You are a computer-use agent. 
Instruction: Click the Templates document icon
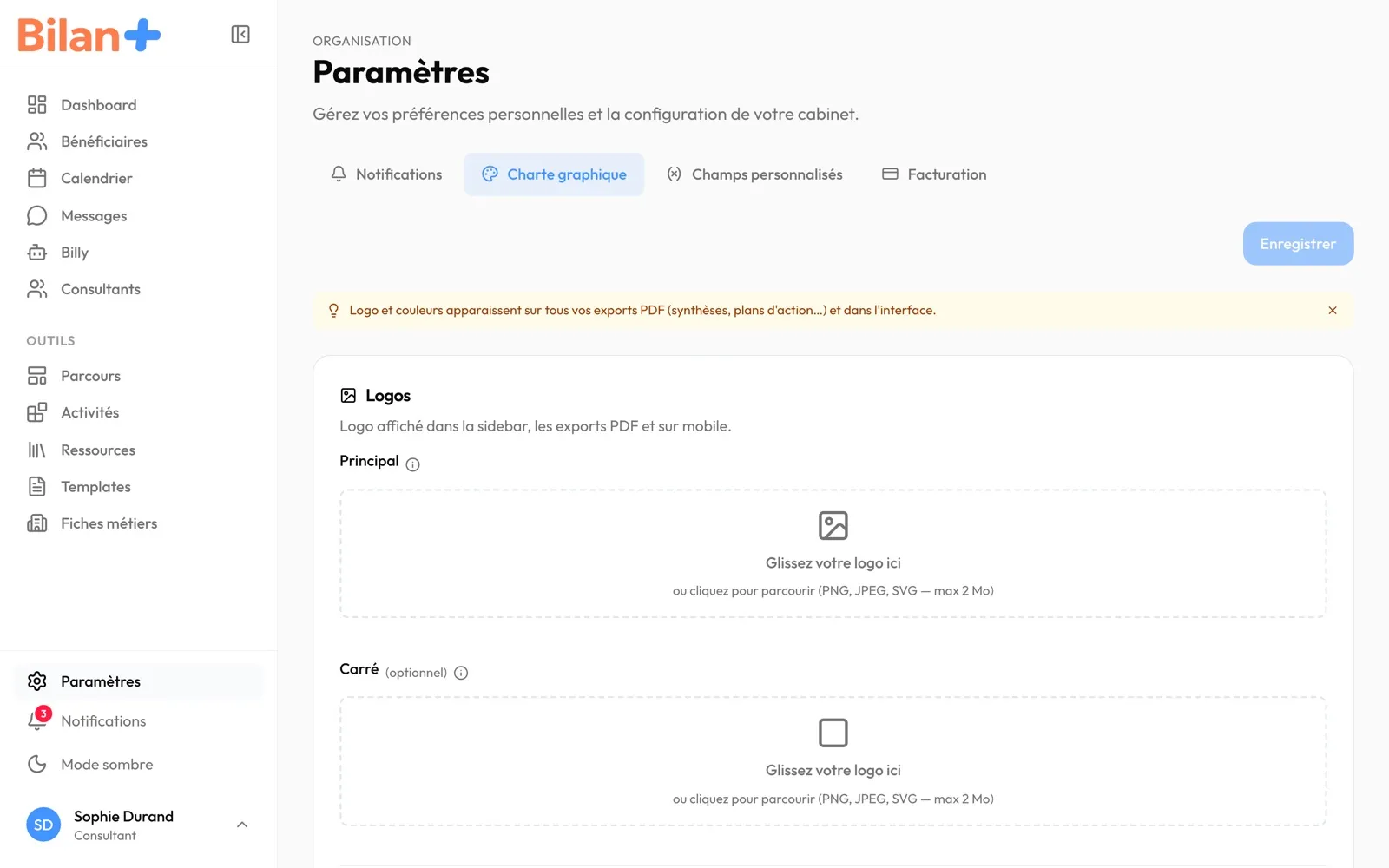point(36,486)
